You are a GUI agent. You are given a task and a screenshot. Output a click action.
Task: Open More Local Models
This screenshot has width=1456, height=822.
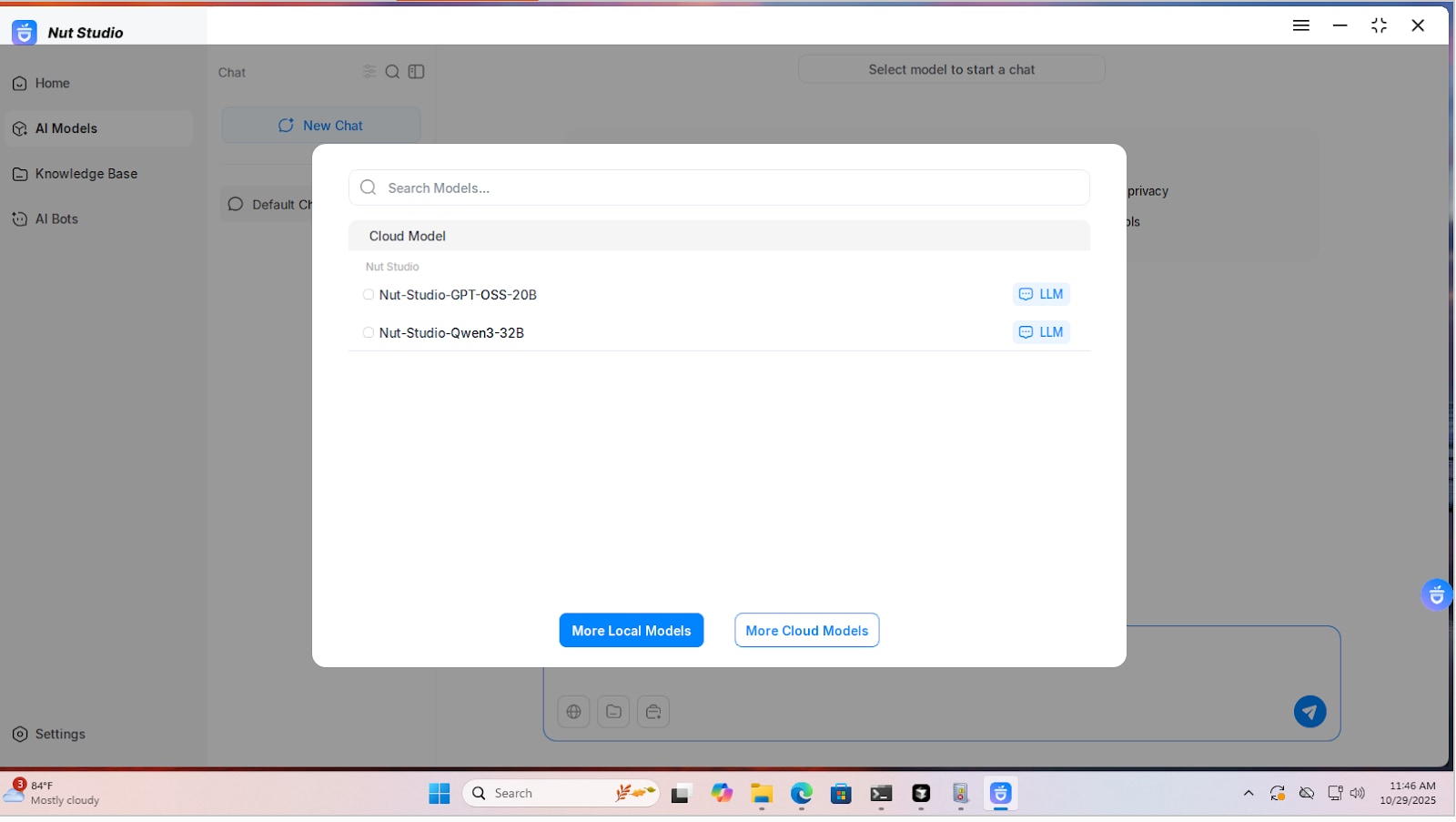click(x=631, y=631)
